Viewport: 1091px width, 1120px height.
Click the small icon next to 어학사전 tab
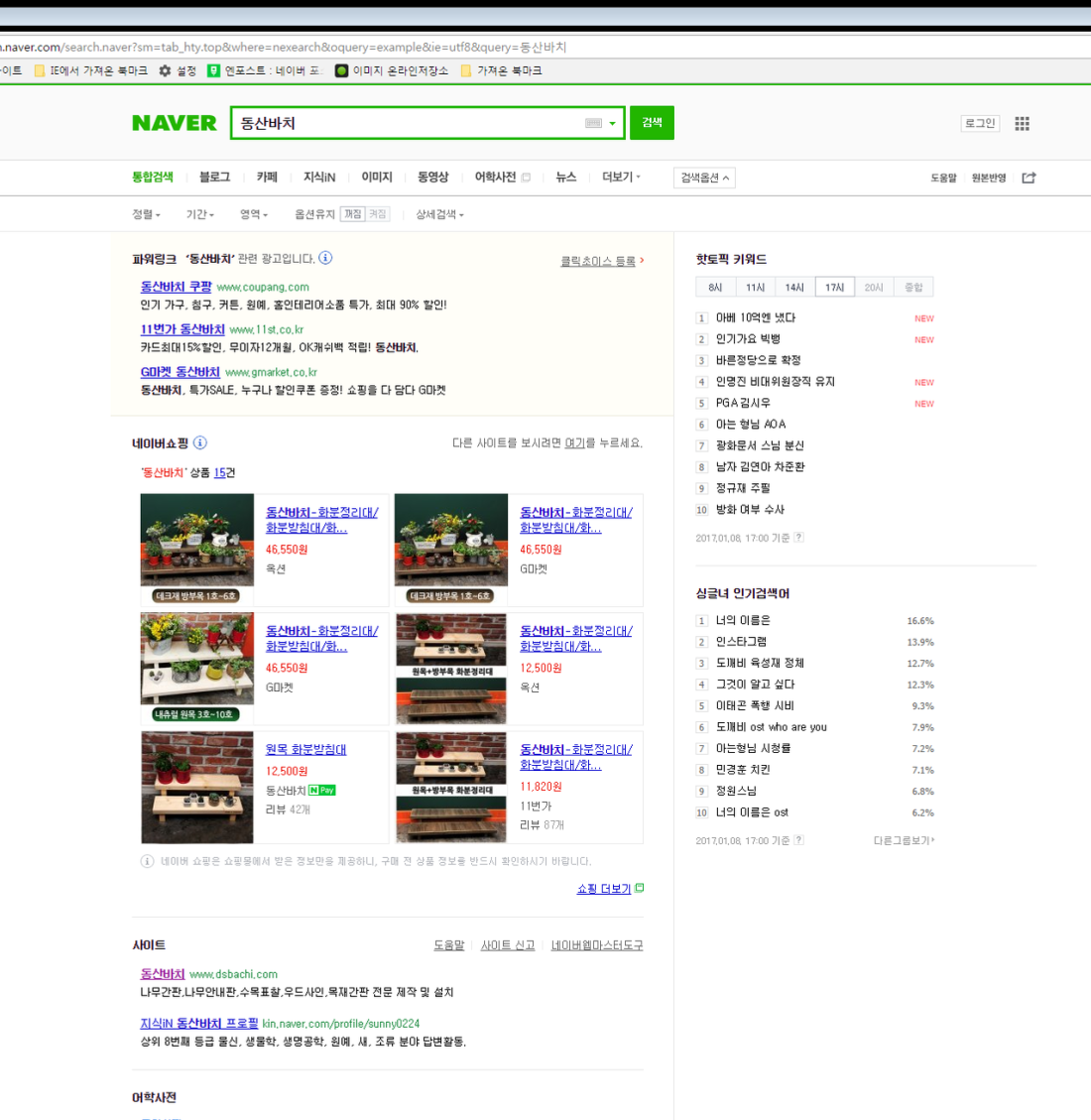pyautogui.click(x=527, y=178)
